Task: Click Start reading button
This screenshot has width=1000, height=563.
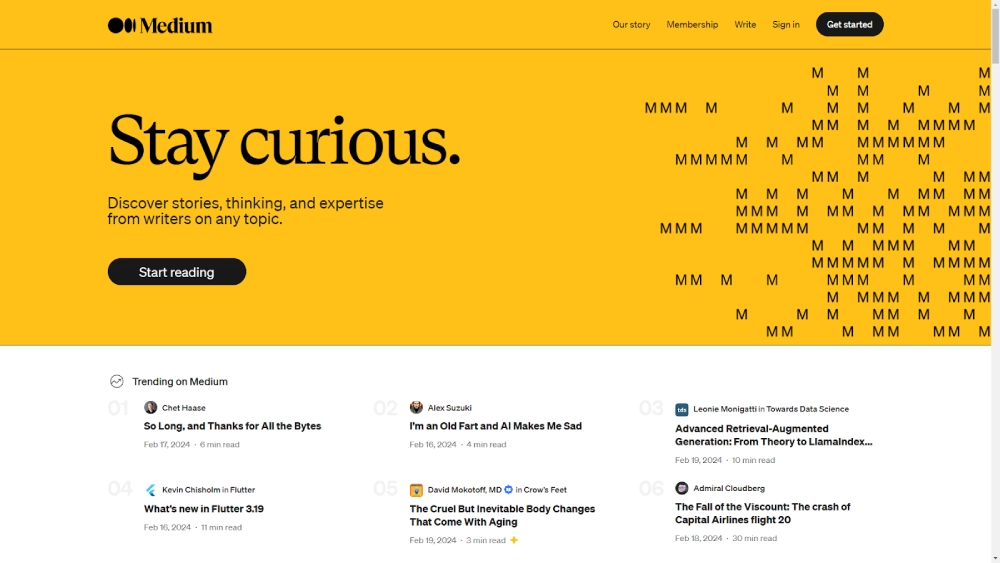Action: 177,272
